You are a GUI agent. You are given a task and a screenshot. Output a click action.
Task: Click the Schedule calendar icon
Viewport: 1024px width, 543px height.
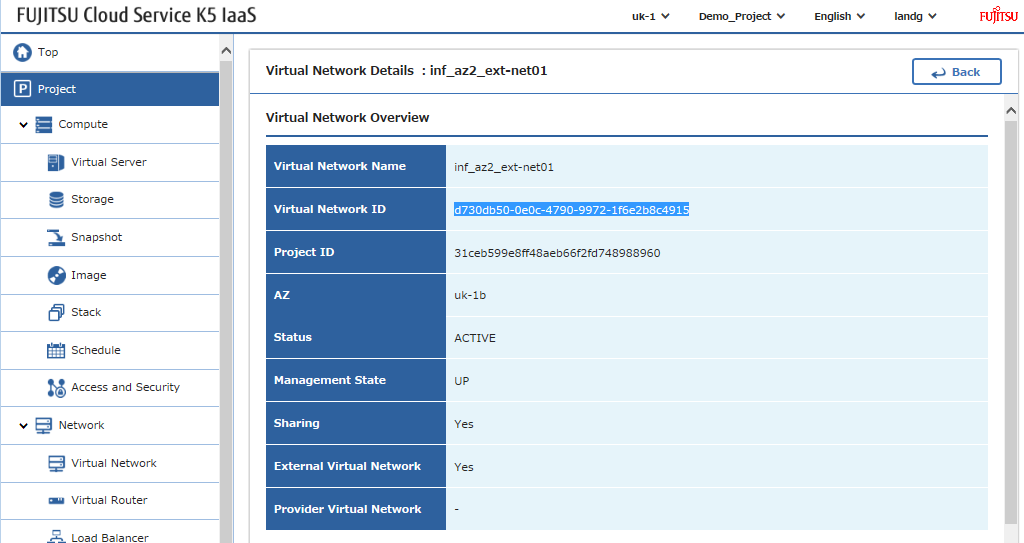56,350
